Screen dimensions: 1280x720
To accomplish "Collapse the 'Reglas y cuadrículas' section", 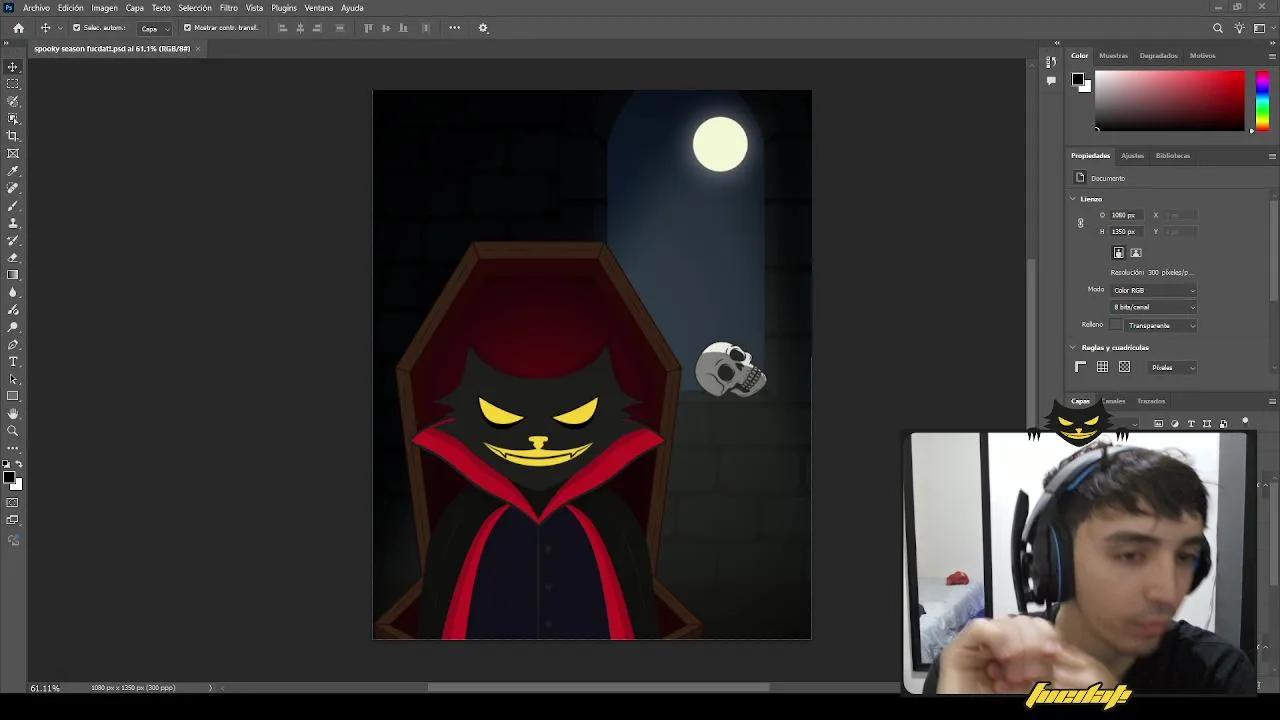I will tap(1073, 347).
